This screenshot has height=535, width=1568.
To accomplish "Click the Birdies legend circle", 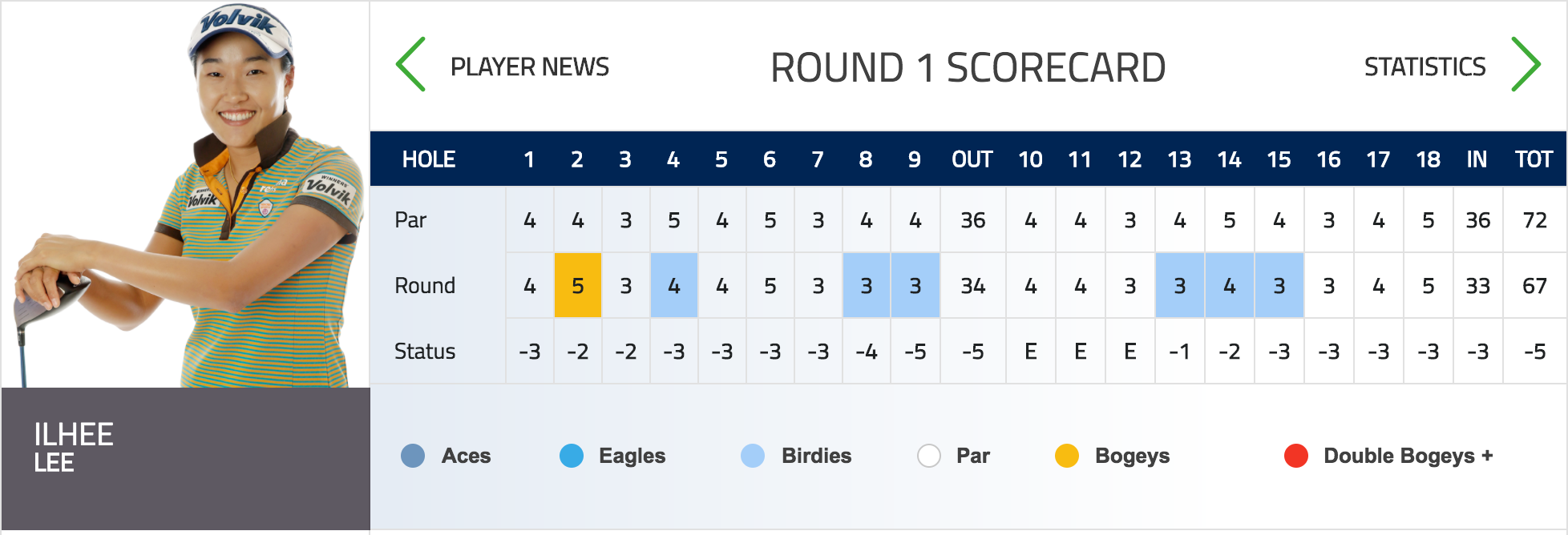I will click(753, 456).
